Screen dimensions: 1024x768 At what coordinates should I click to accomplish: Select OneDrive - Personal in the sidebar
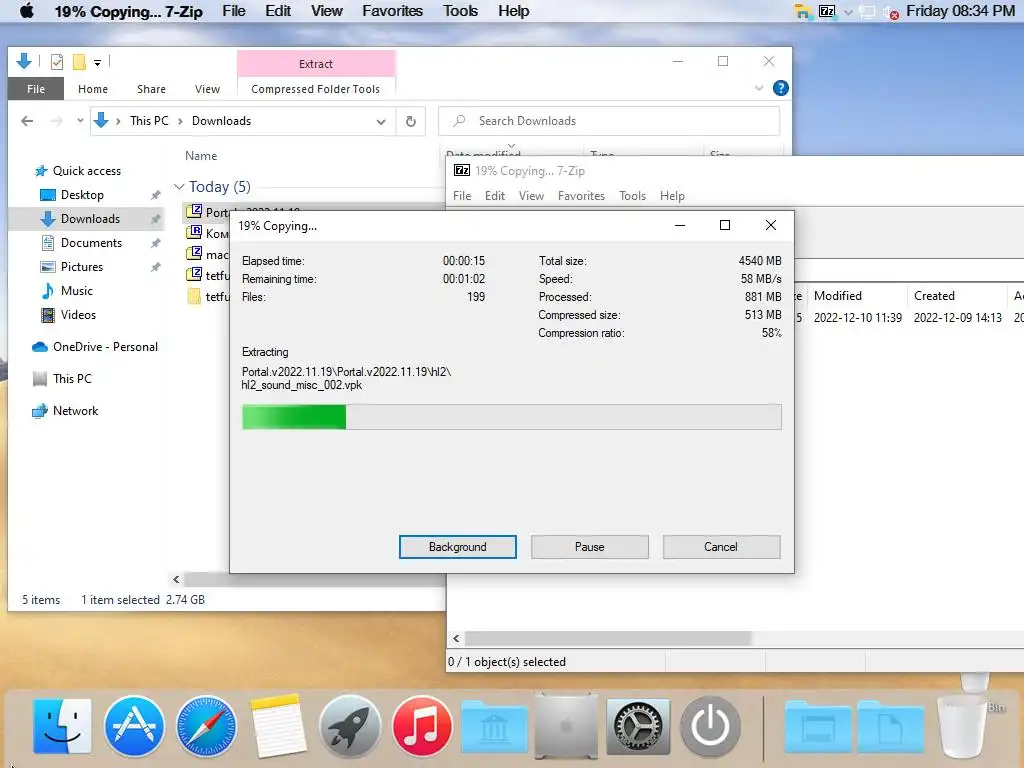point(105,347)
